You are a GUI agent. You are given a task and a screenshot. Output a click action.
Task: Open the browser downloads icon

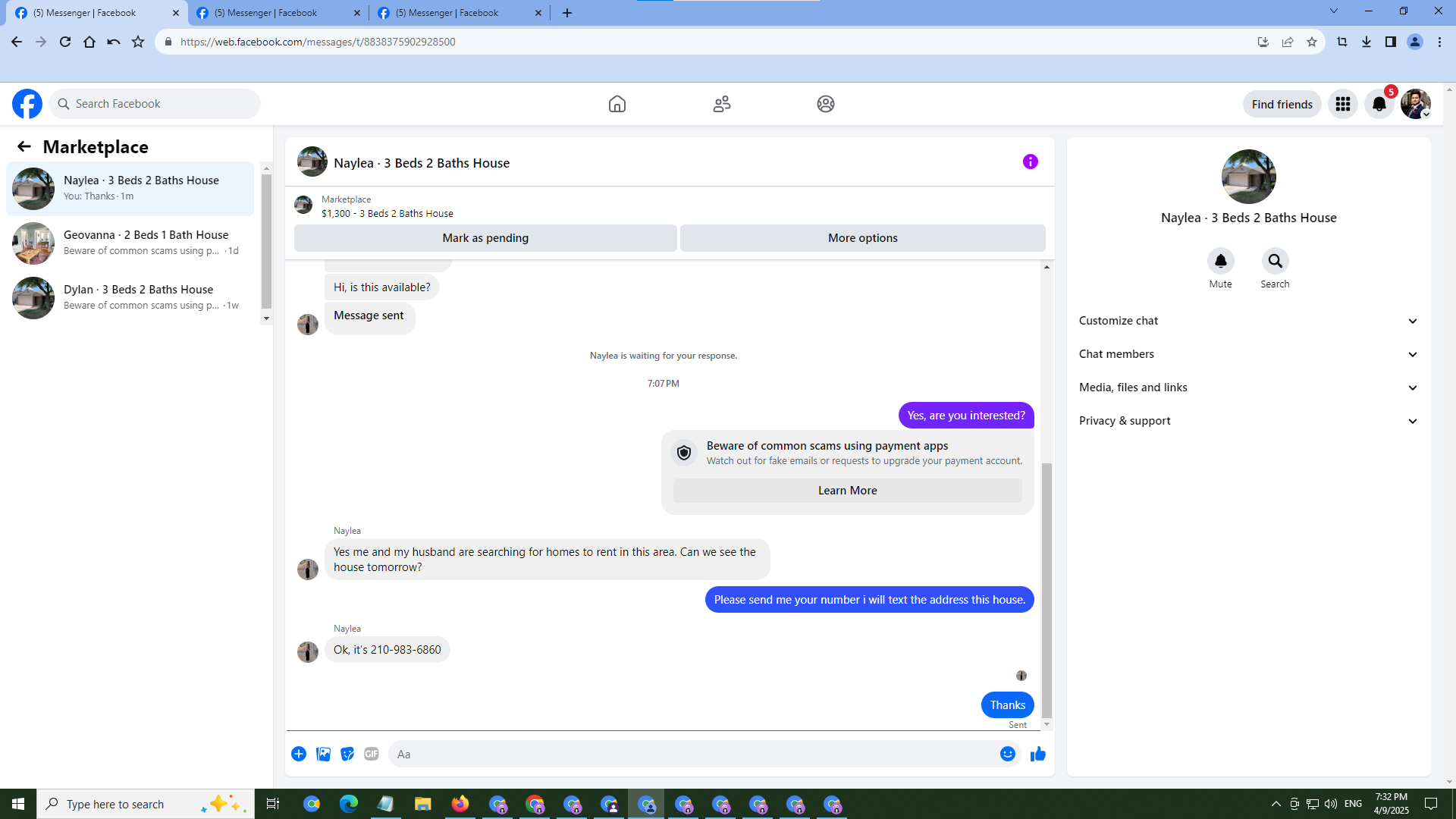pyautogui.click(x=1367, y=42)
